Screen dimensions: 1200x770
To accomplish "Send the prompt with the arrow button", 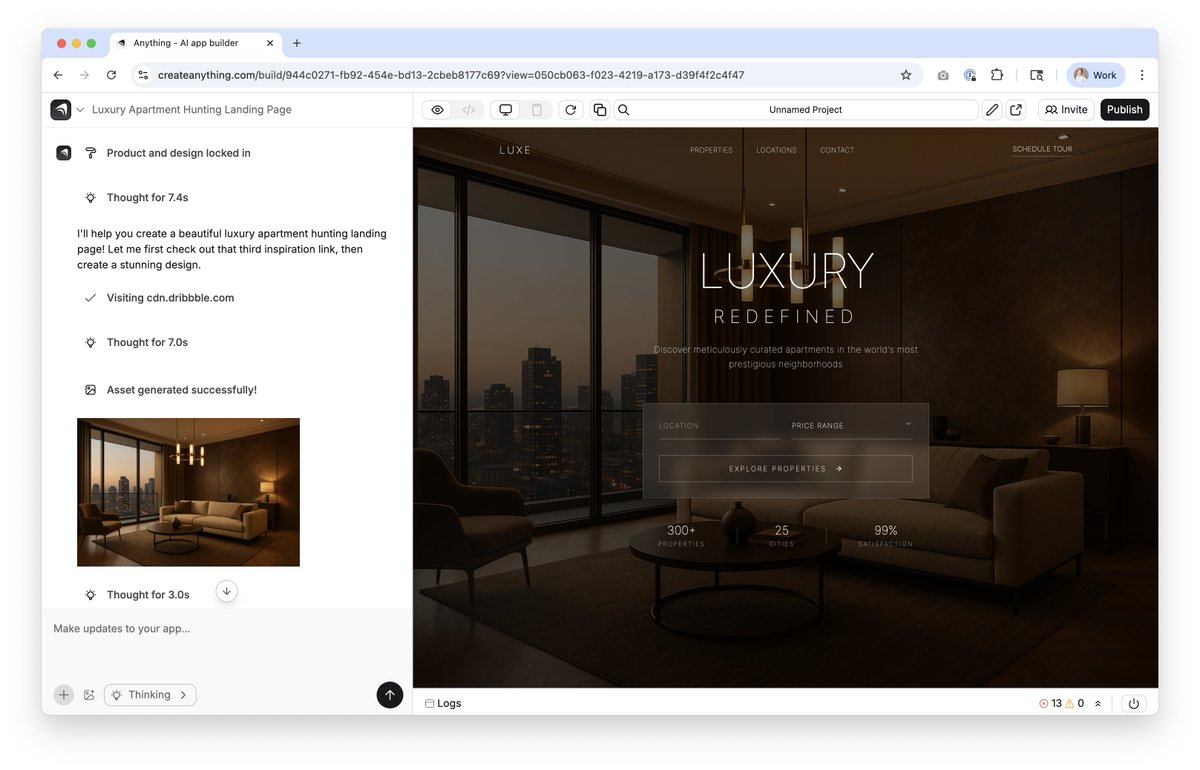I will [390, 694].
